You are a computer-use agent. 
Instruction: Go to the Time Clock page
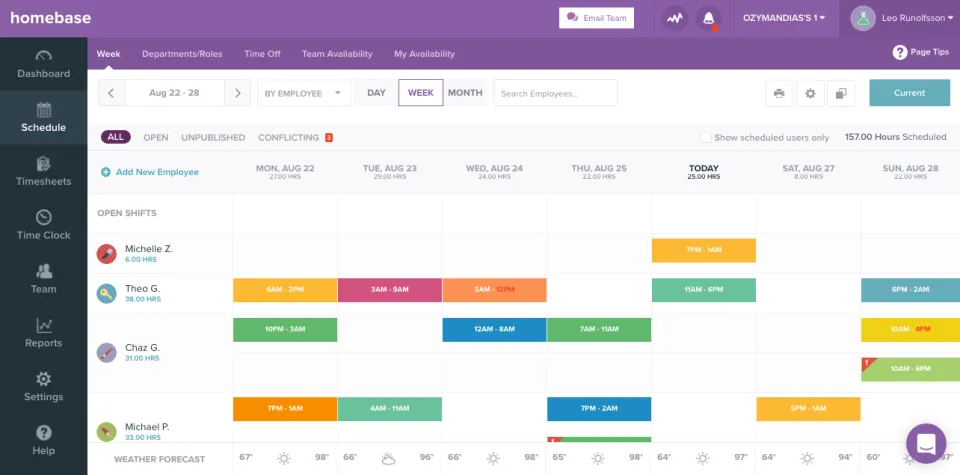[43, 225]
